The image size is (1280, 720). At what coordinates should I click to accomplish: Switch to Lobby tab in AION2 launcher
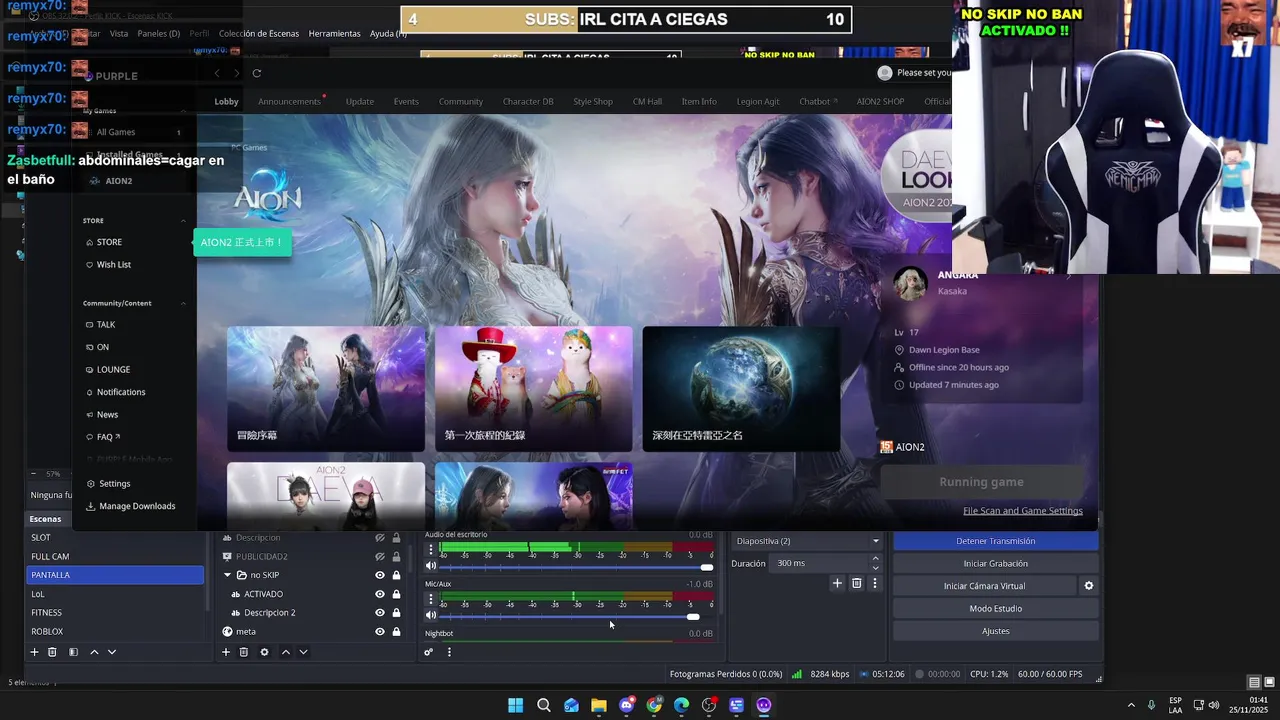coord(226,101)
